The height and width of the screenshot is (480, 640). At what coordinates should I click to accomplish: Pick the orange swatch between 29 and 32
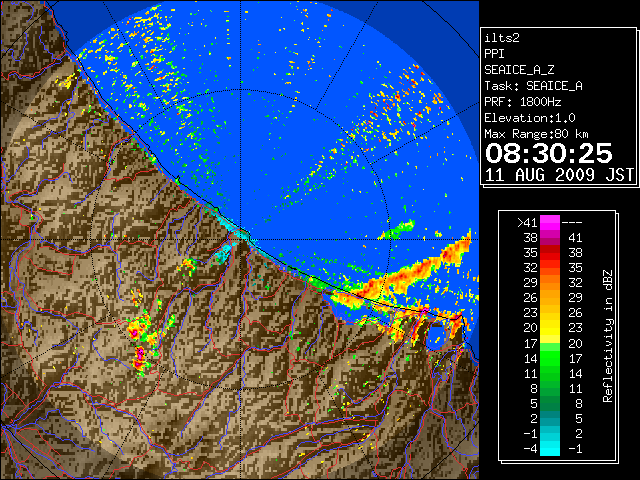[x=550, y=283]
